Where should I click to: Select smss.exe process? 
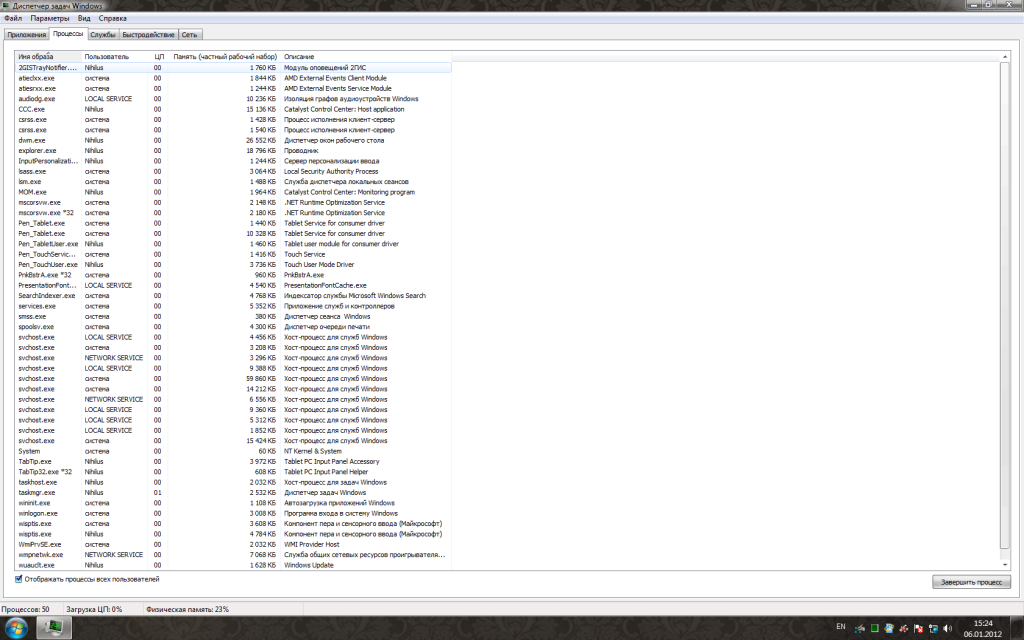tap(233, 317)
